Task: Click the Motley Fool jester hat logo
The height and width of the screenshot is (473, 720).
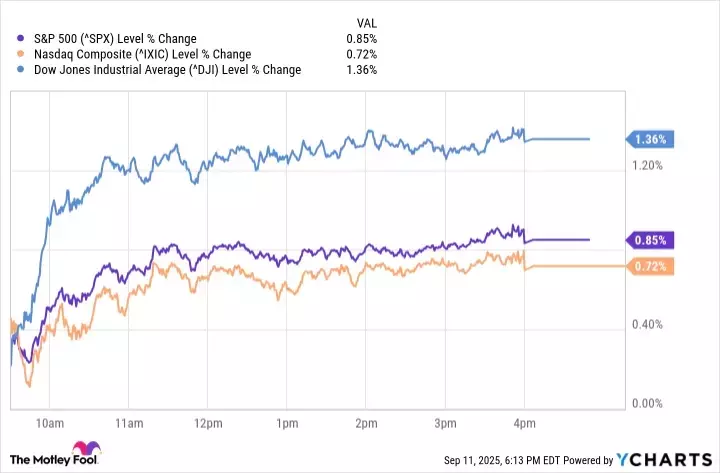Action: [78, 450]
